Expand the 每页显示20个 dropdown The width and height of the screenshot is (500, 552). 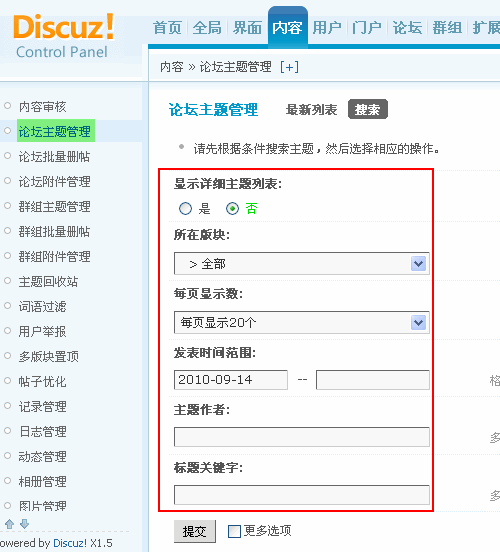click(x=302, y=322)
